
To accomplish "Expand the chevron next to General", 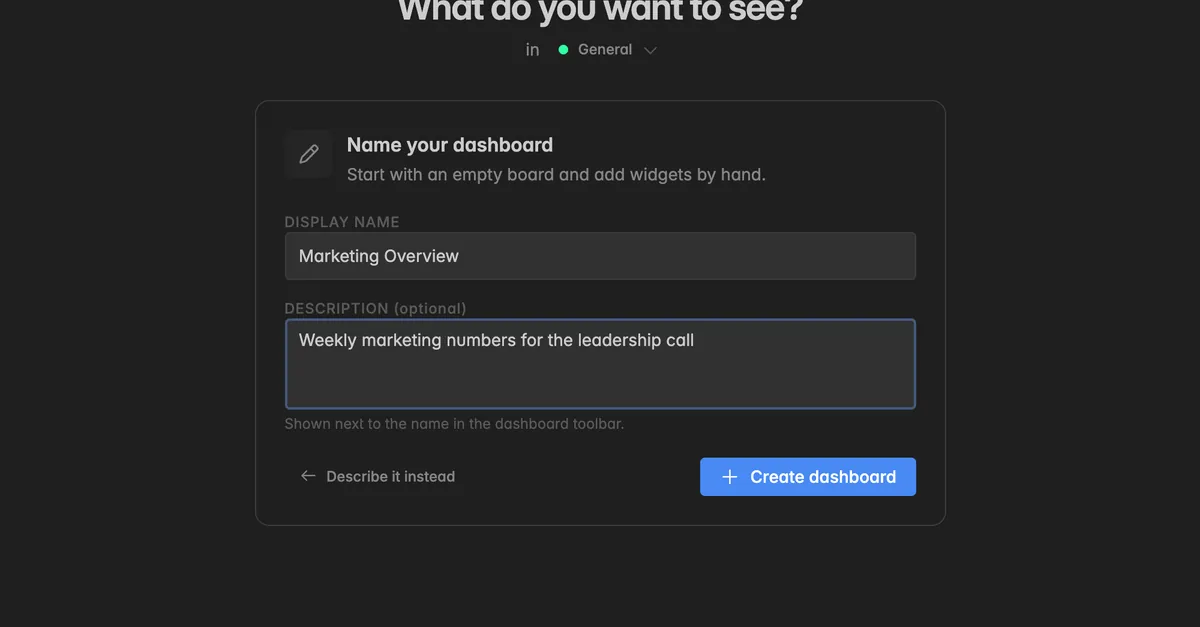I will click(650, 50).
